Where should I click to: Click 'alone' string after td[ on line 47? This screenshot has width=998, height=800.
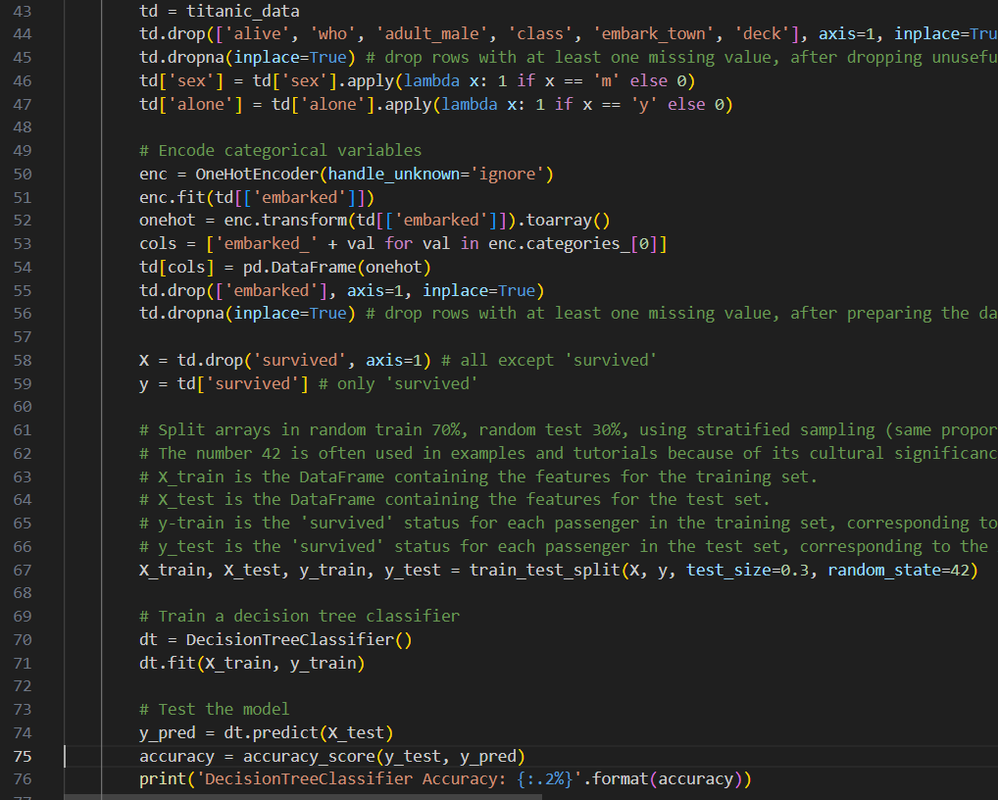coord(200,104)
